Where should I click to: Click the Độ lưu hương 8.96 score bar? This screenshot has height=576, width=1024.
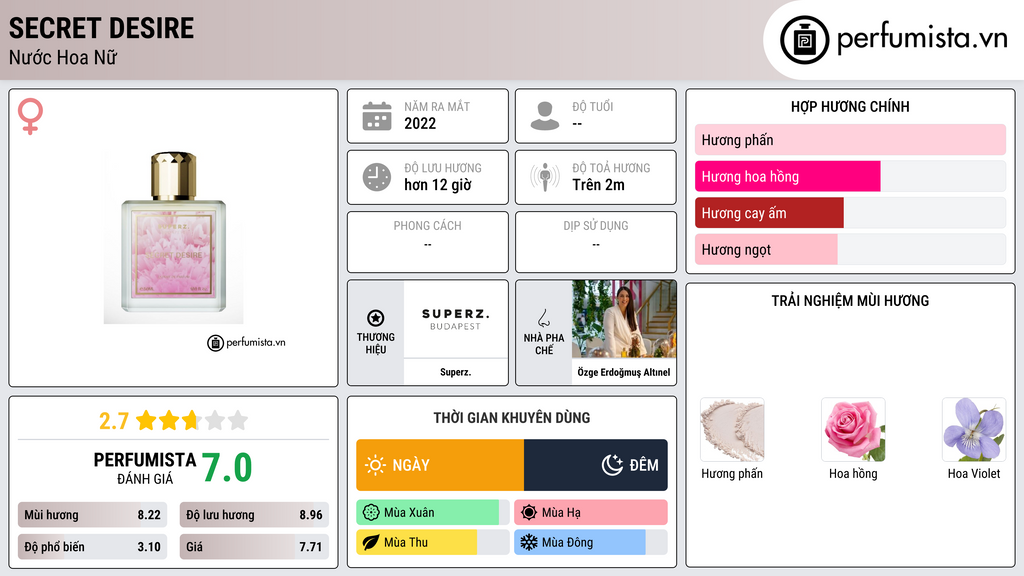pyautogui.click(x=254, y=515)
